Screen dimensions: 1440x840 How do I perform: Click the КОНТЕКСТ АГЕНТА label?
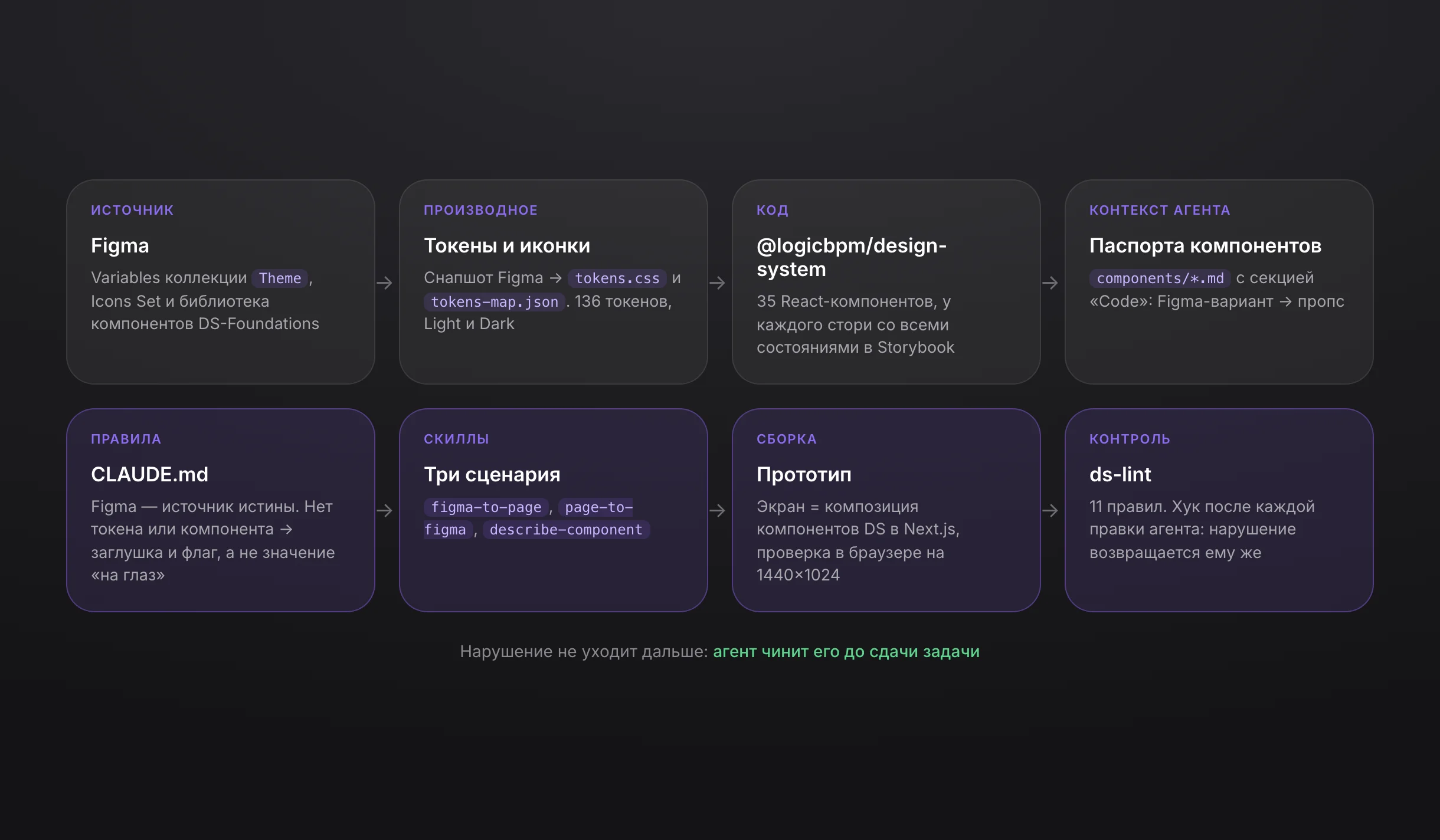click(x=1160, y=210)
